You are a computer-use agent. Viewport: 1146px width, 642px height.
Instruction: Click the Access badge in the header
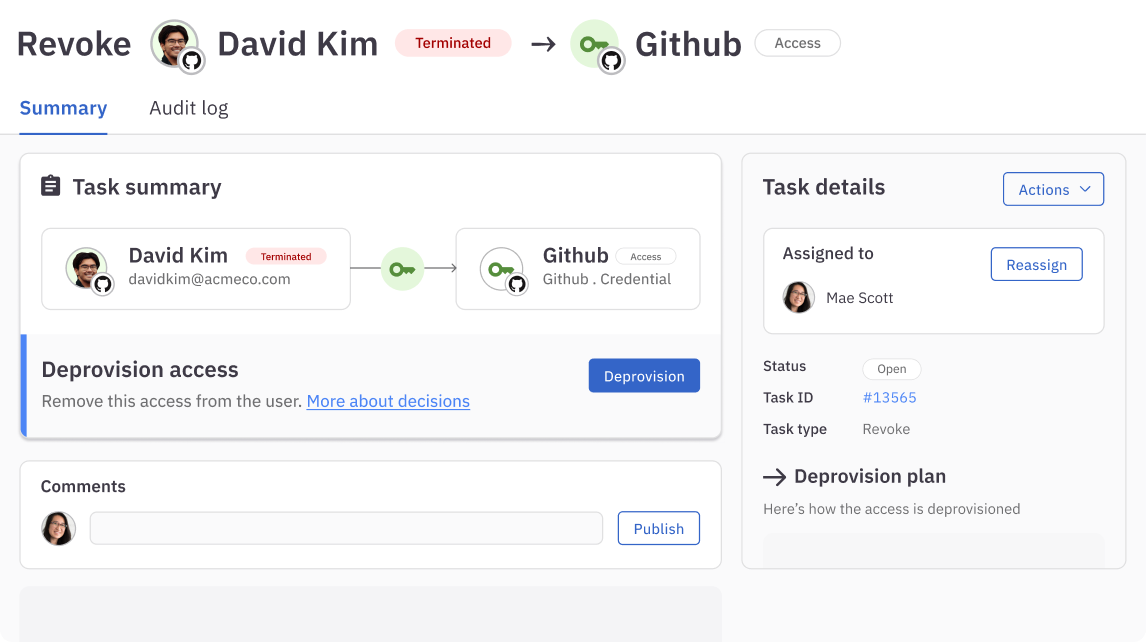(797, 43)
